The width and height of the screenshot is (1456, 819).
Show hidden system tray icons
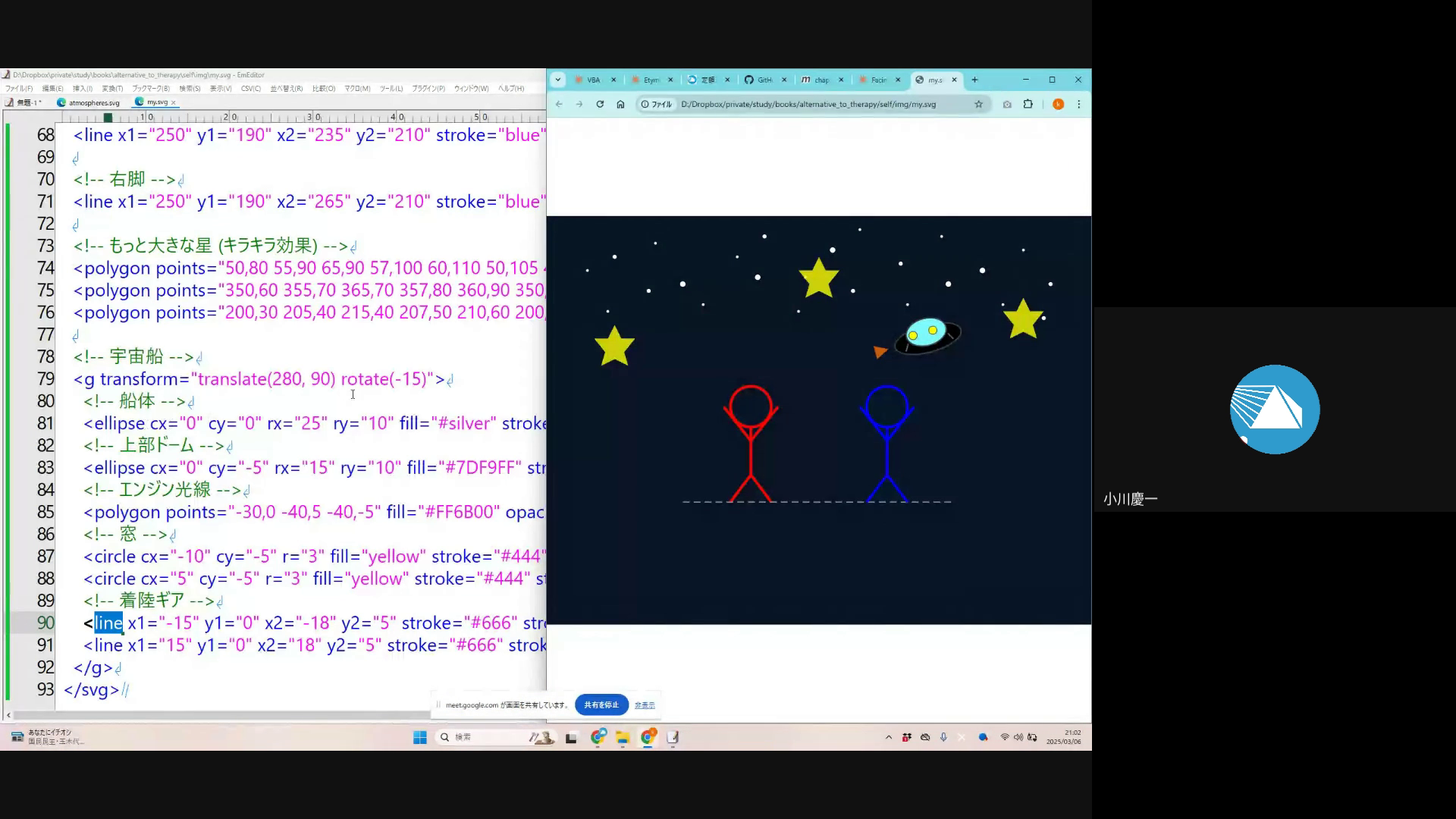(x=889, y=737)
